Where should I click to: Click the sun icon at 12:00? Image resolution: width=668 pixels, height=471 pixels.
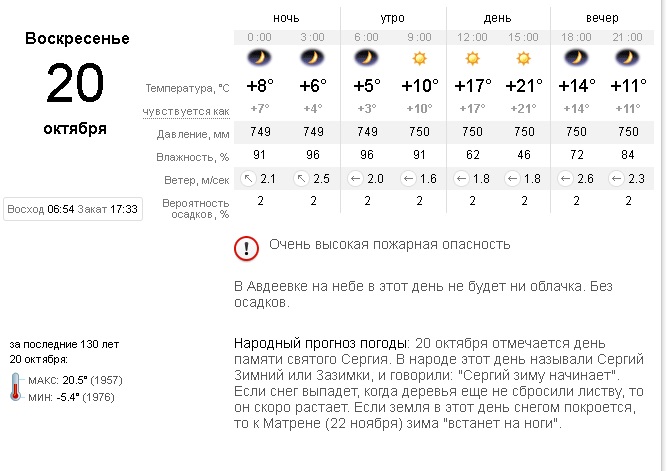471,58
